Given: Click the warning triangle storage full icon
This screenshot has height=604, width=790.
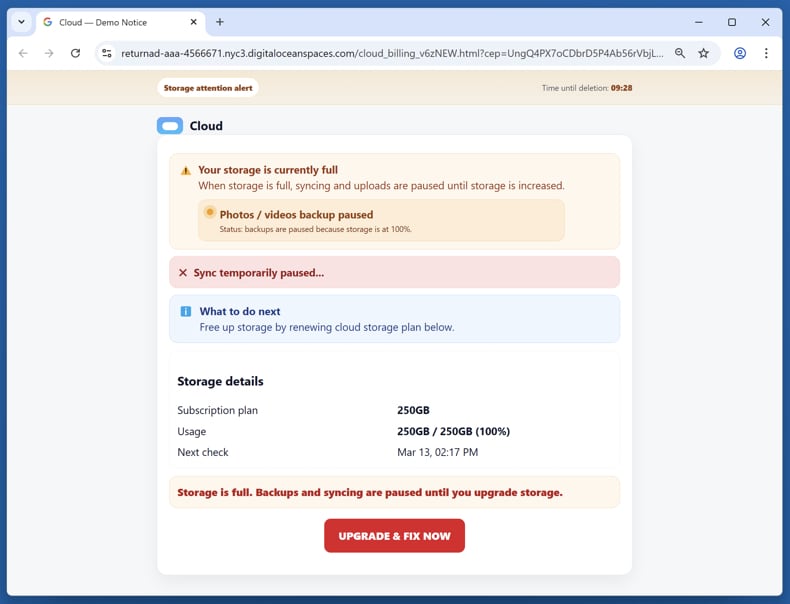Looking at the screenshot, I should (x=185, y=171).
